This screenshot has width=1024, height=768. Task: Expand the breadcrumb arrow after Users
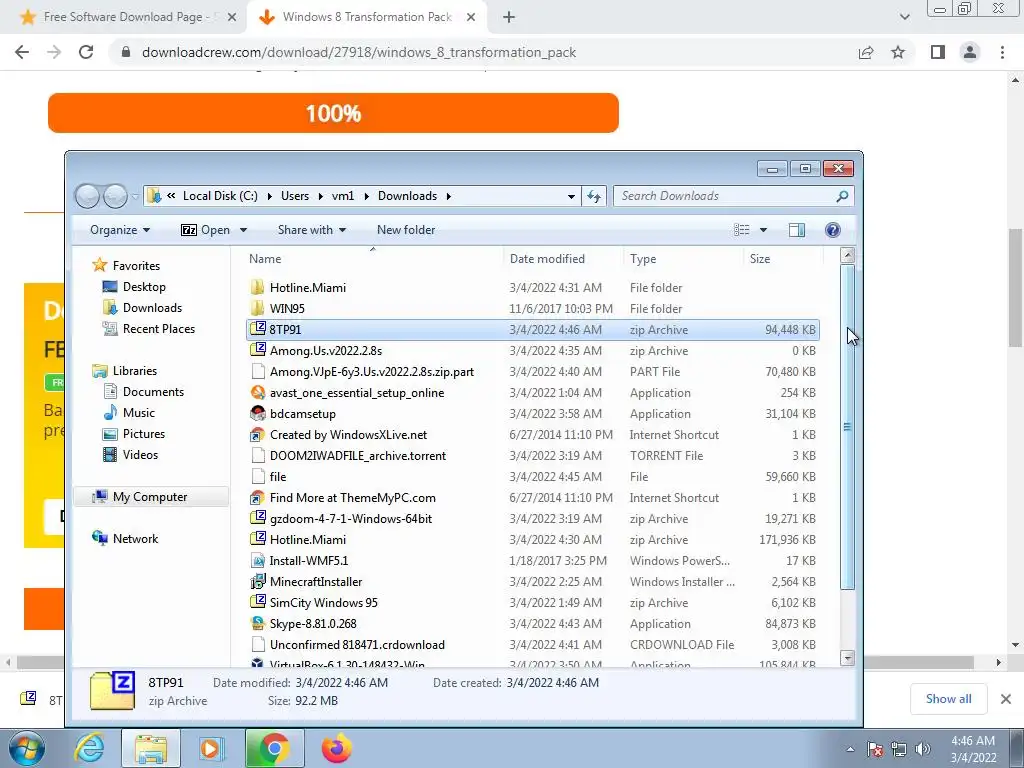(321, 196)
